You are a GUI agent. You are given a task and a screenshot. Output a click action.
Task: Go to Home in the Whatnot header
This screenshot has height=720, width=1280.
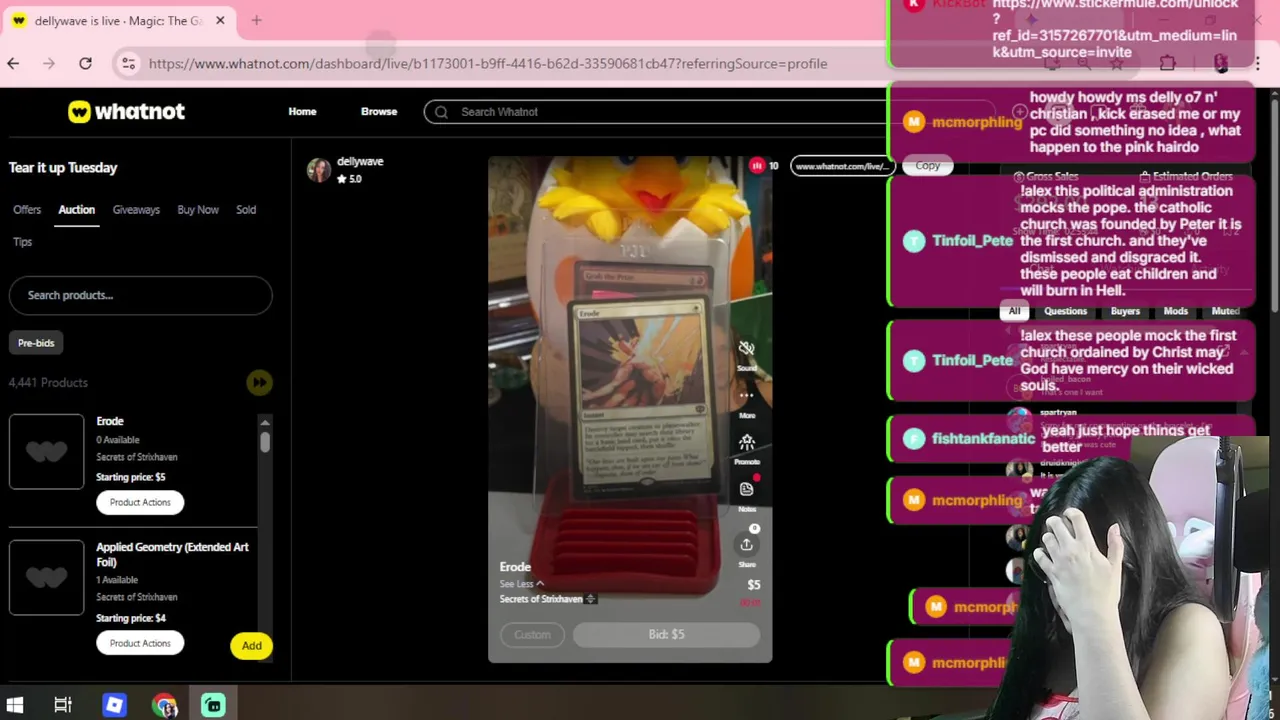click(x=302, y=111)
